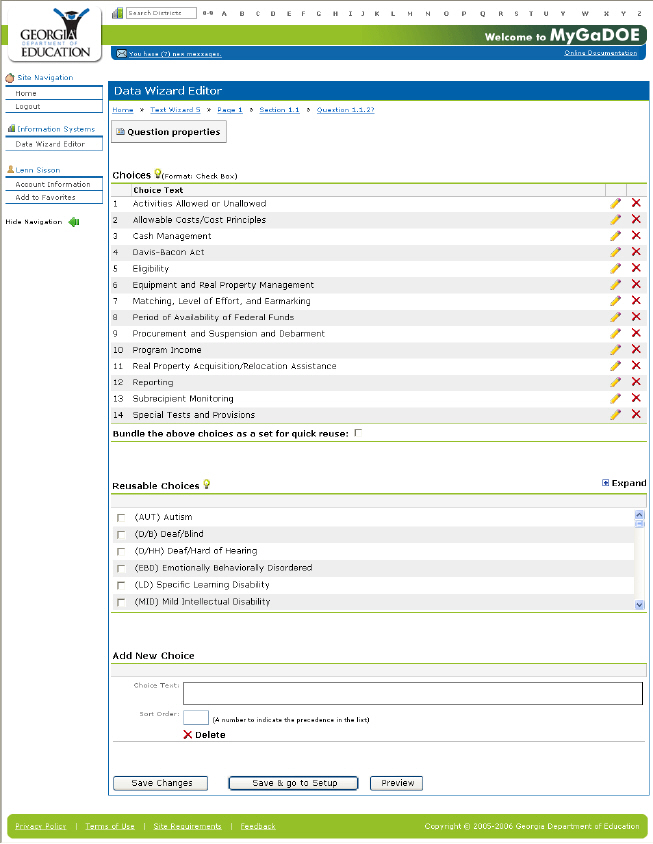Edit the Activities Allowed or Unallowed choice

click(615, 203)
